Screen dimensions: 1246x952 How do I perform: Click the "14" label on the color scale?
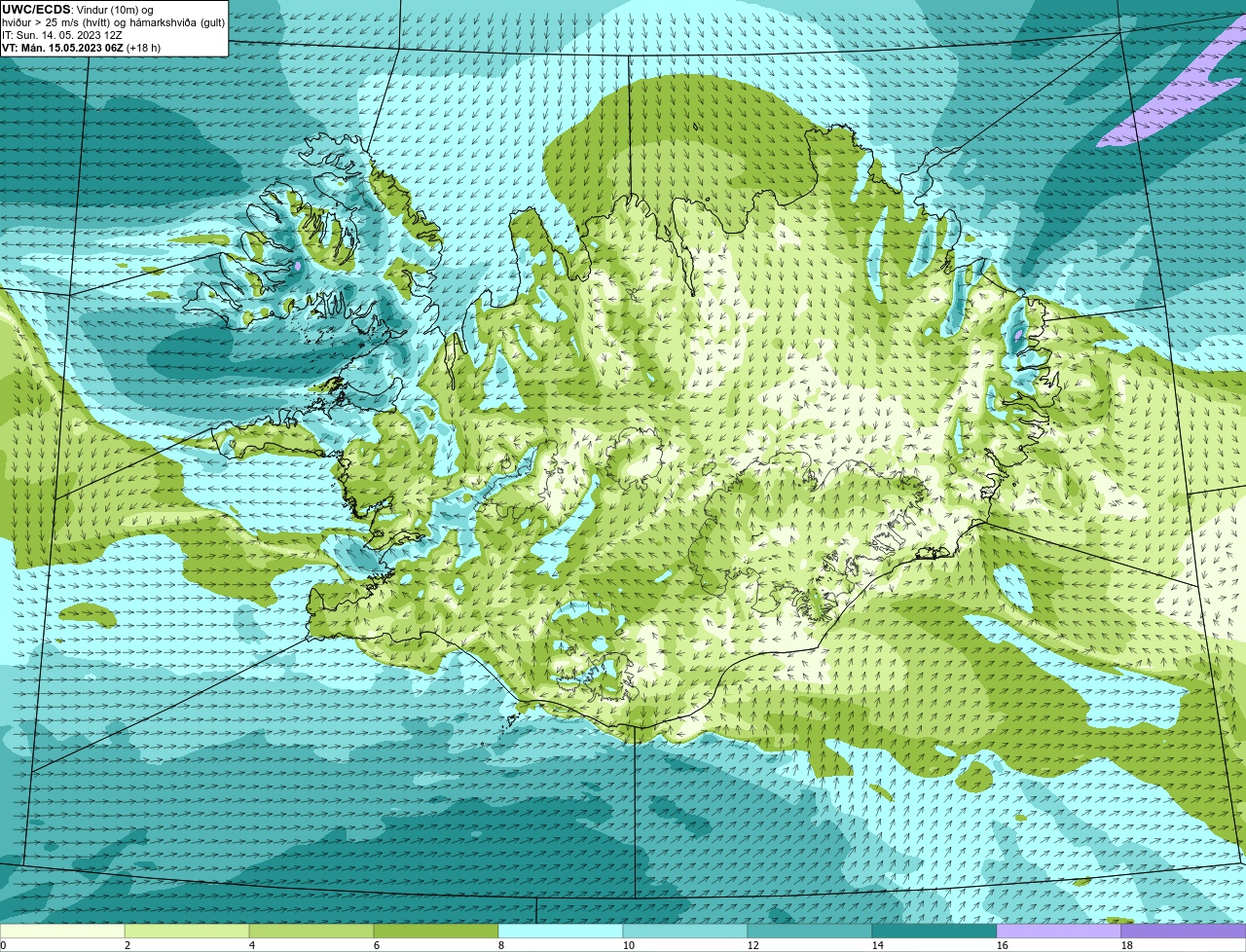coord(878,945)
